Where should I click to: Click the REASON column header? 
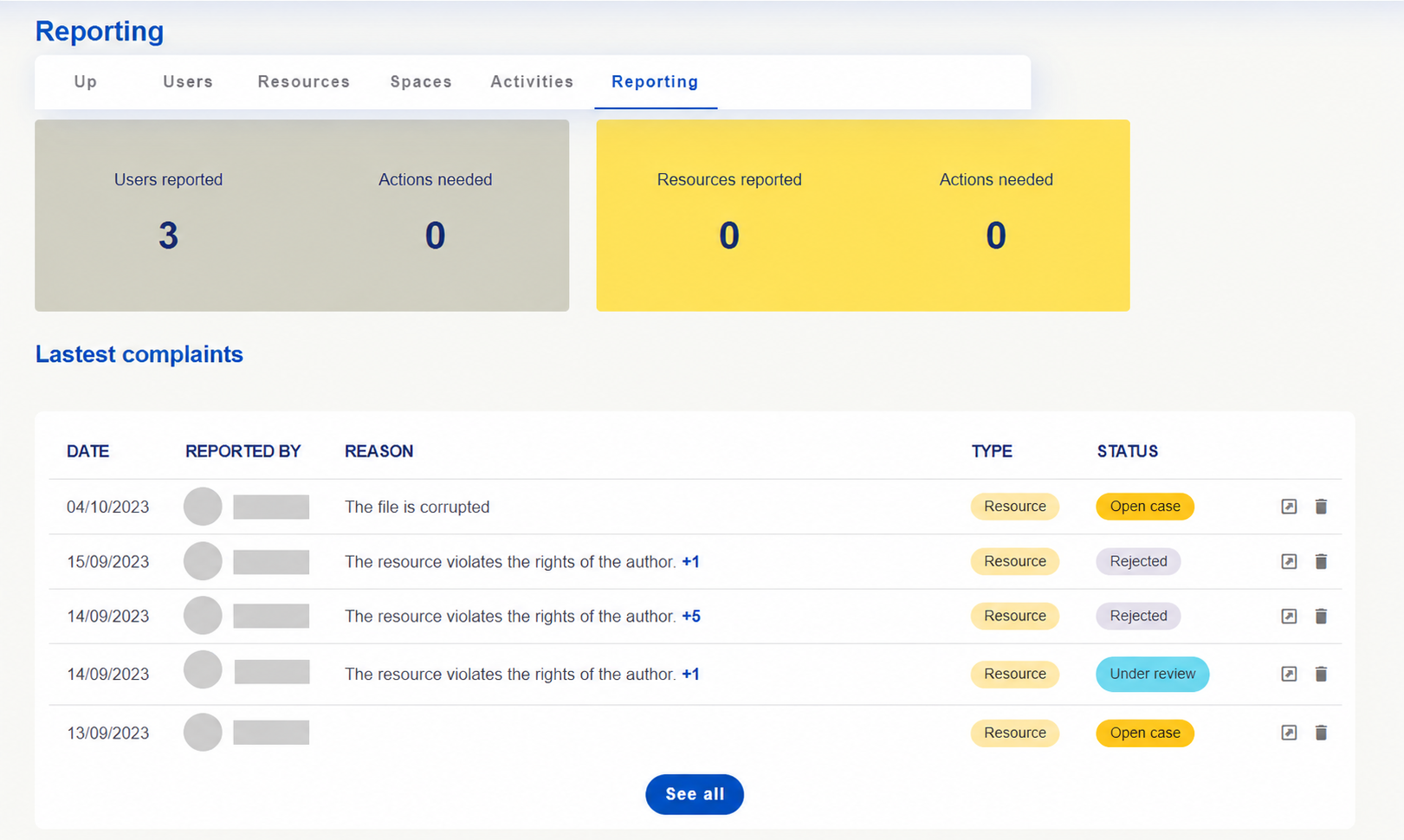click(378, 451)
